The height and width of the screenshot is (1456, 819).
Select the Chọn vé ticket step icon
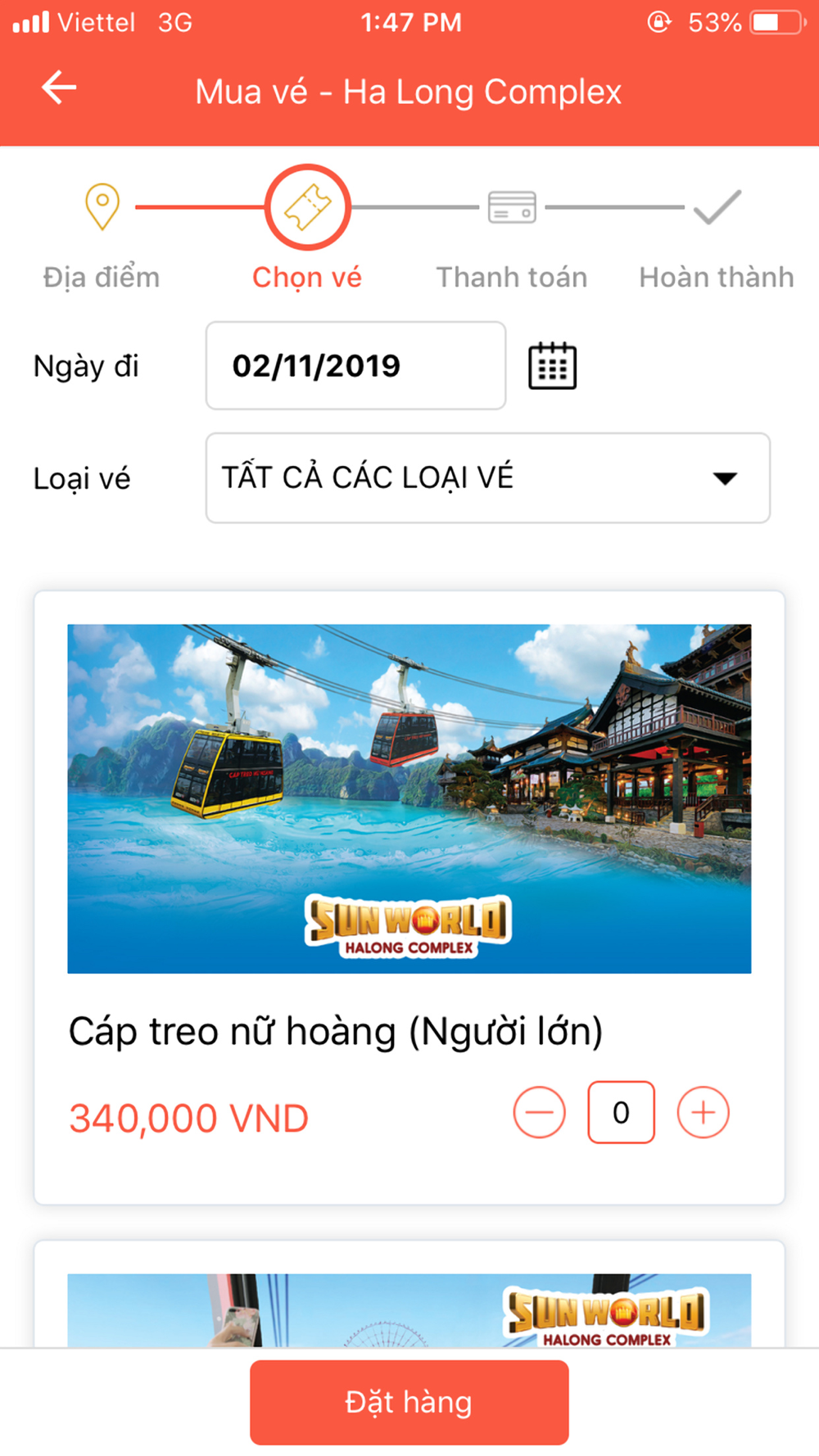[x=308, y=207]
